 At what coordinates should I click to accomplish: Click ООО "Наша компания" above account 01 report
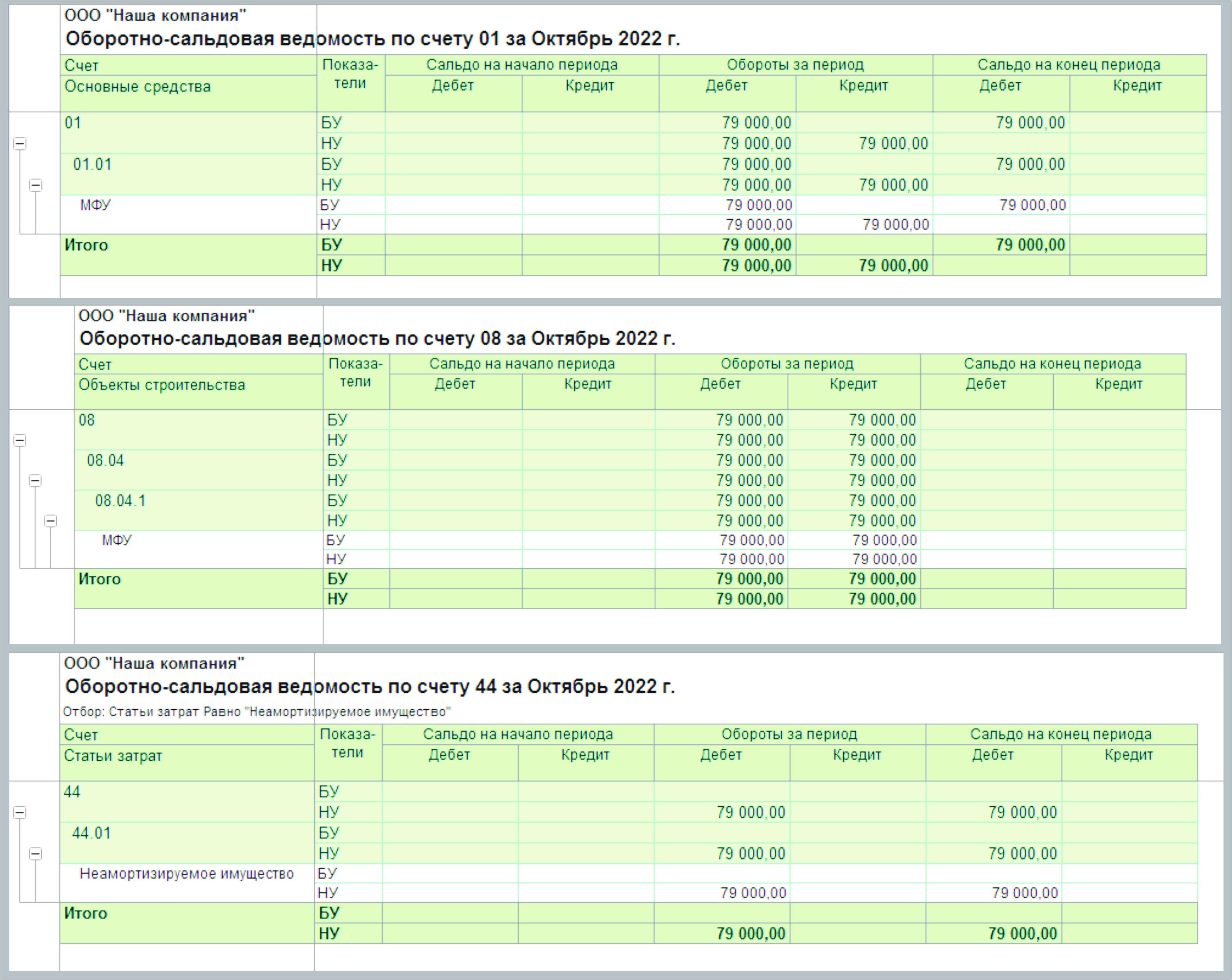pyautogui.click(x=155, y=16)
